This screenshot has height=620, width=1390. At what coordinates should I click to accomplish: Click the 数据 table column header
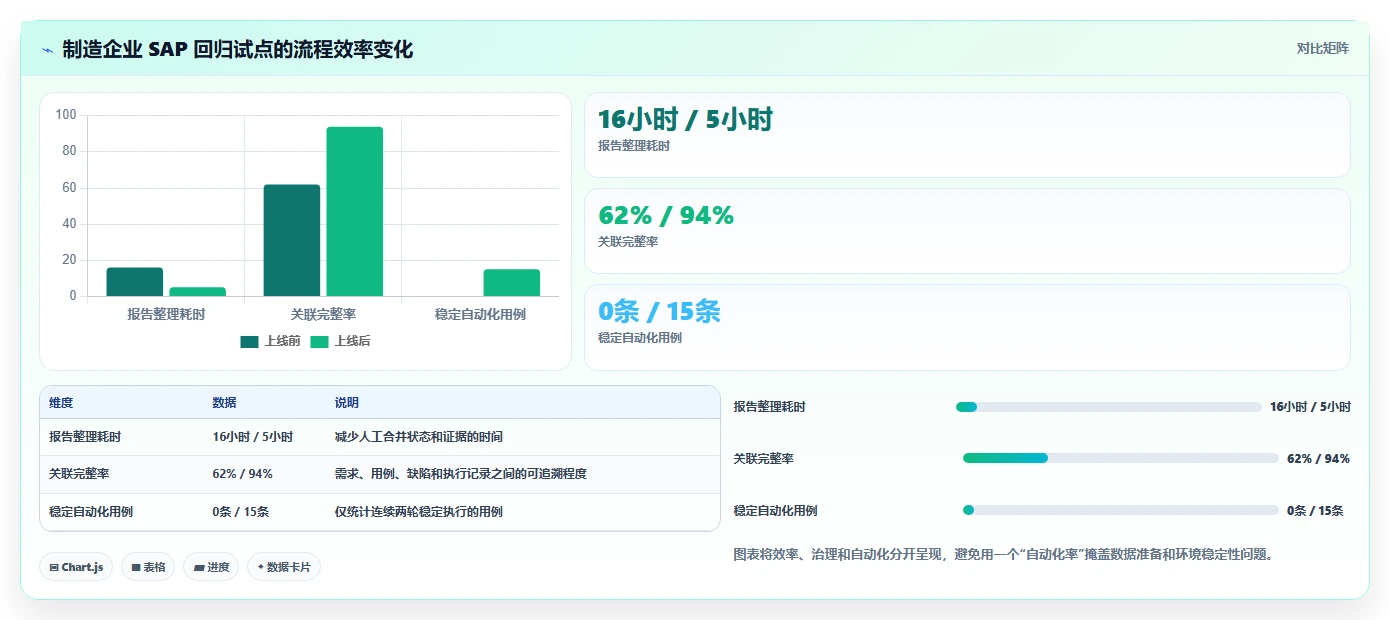pyautogui.click(x=224, y=403)
